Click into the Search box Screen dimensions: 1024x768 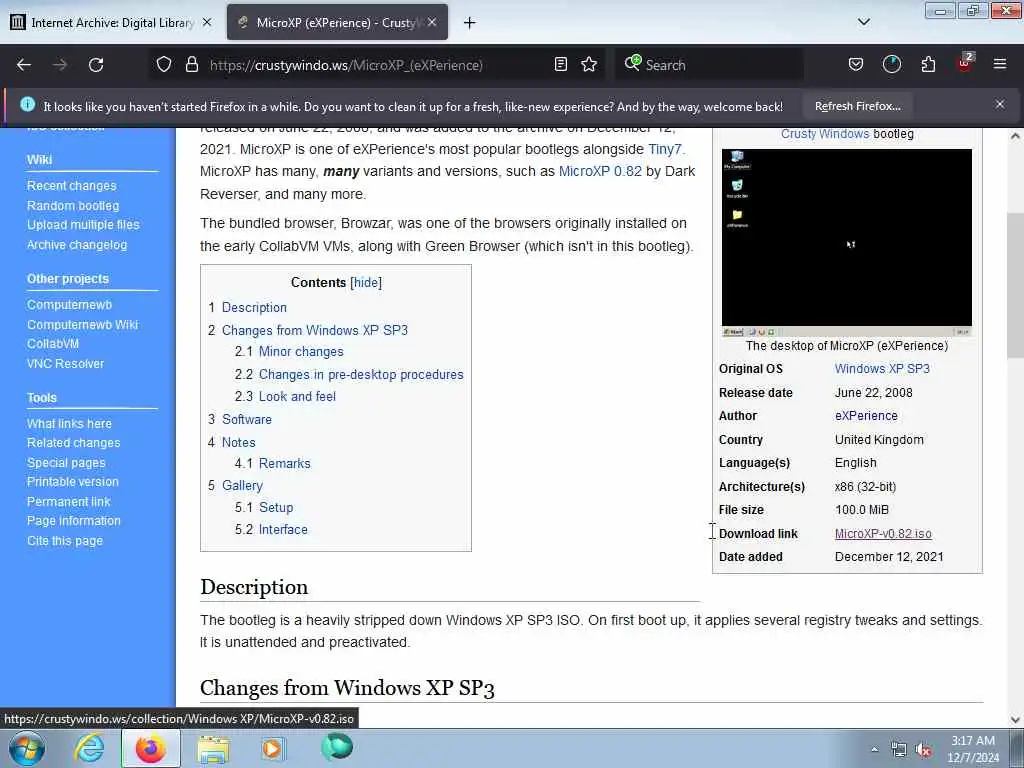tap(709, 65)
